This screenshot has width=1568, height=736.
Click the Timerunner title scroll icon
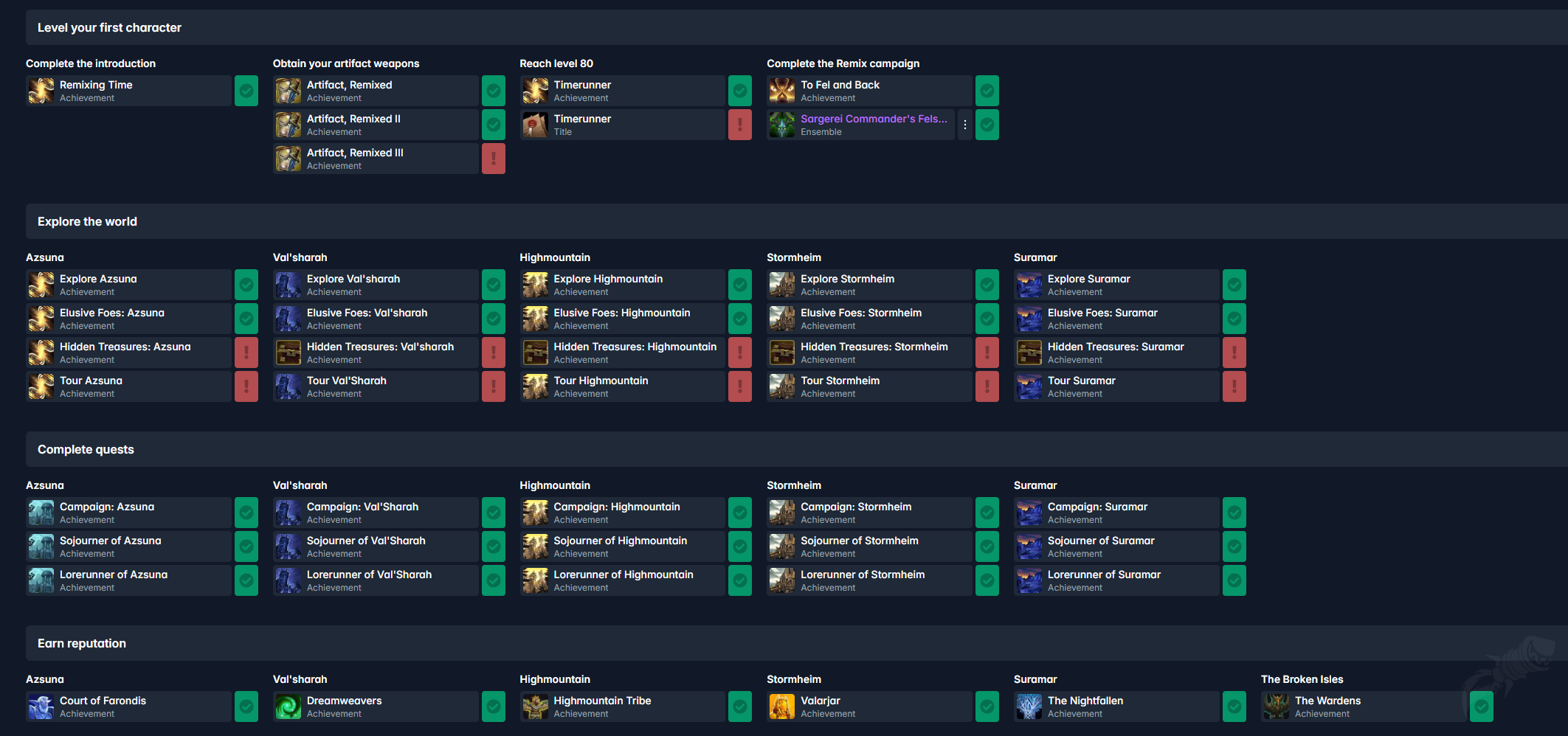click(x=535, y=125)
